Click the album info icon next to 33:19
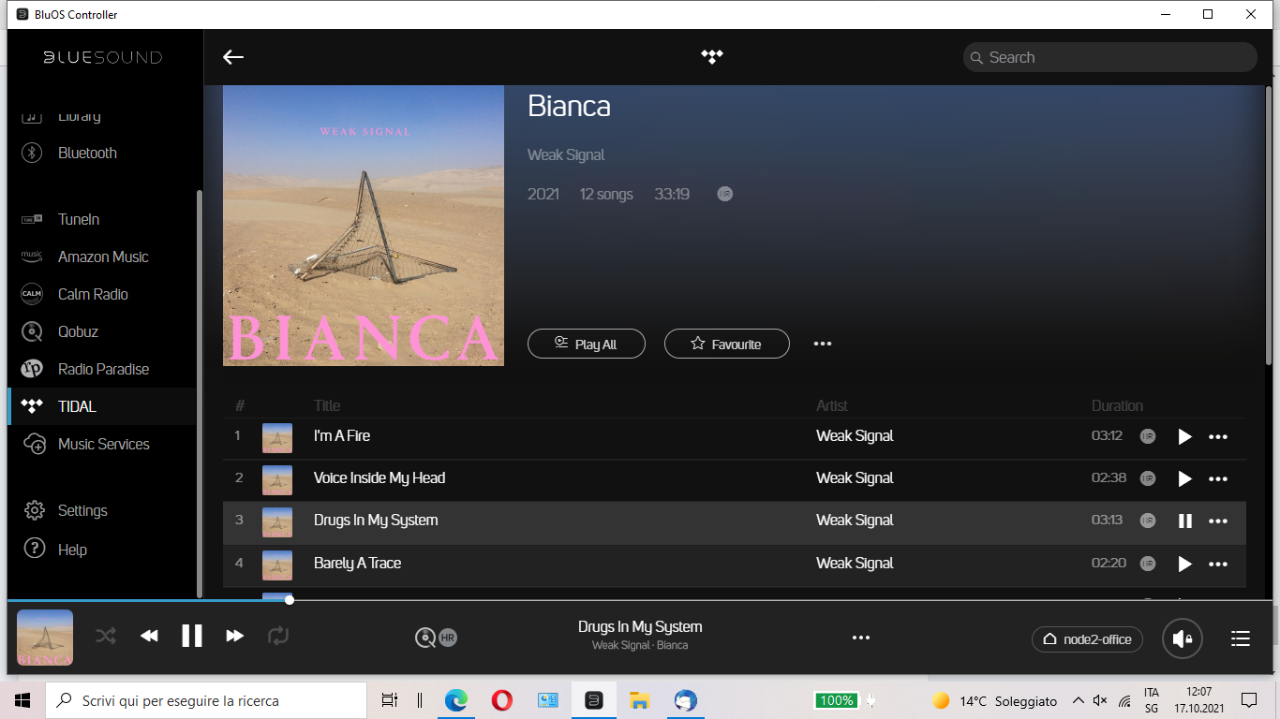This screenshot has height=719, width=1280. (725, 194)
